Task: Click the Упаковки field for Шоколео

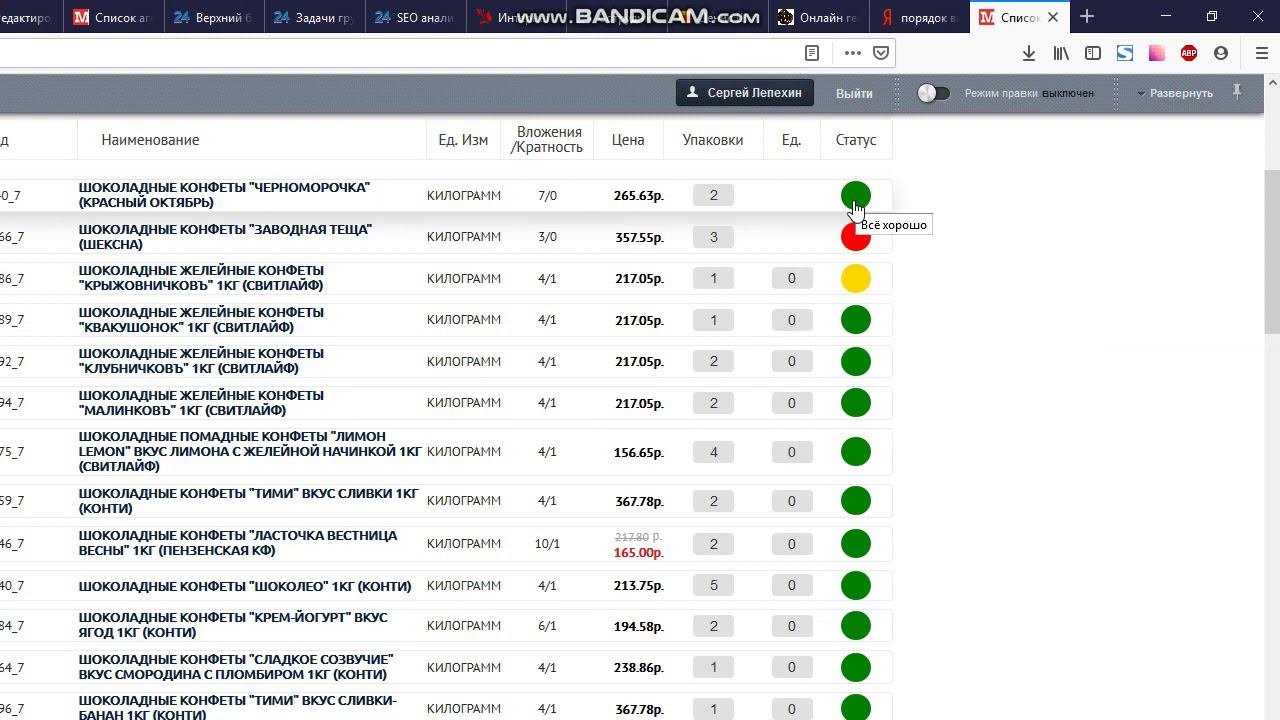Action: pyautogui.click(x=713, y=585)
